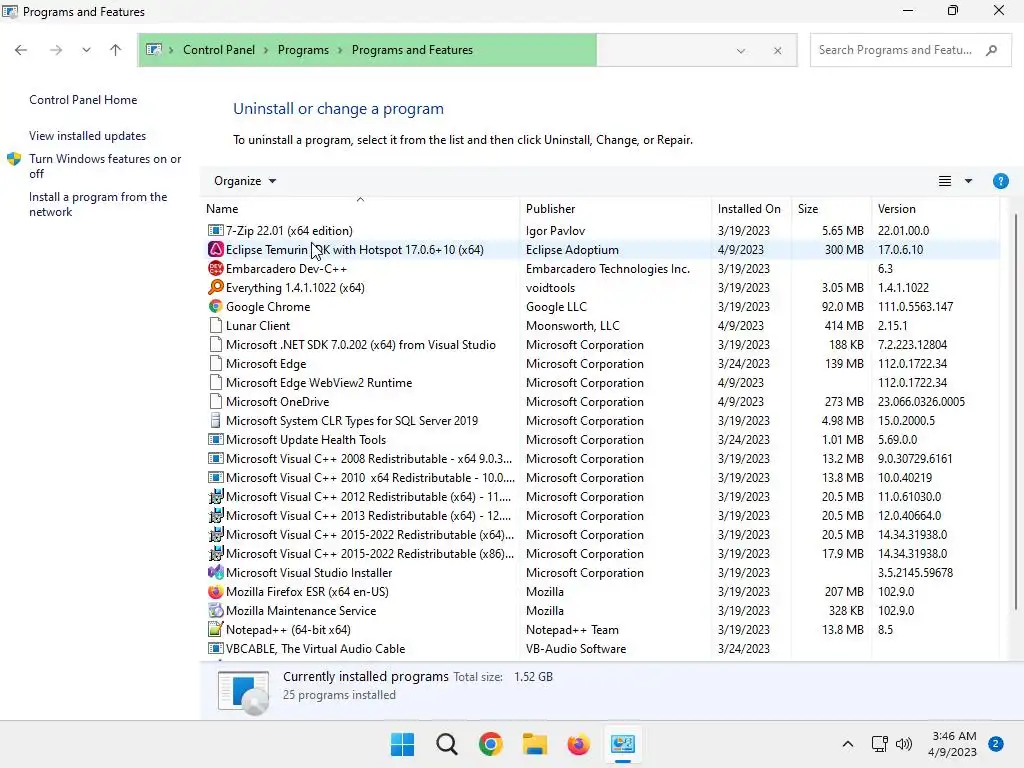Open the Organize dropdown menu

[x=245, y=181]
